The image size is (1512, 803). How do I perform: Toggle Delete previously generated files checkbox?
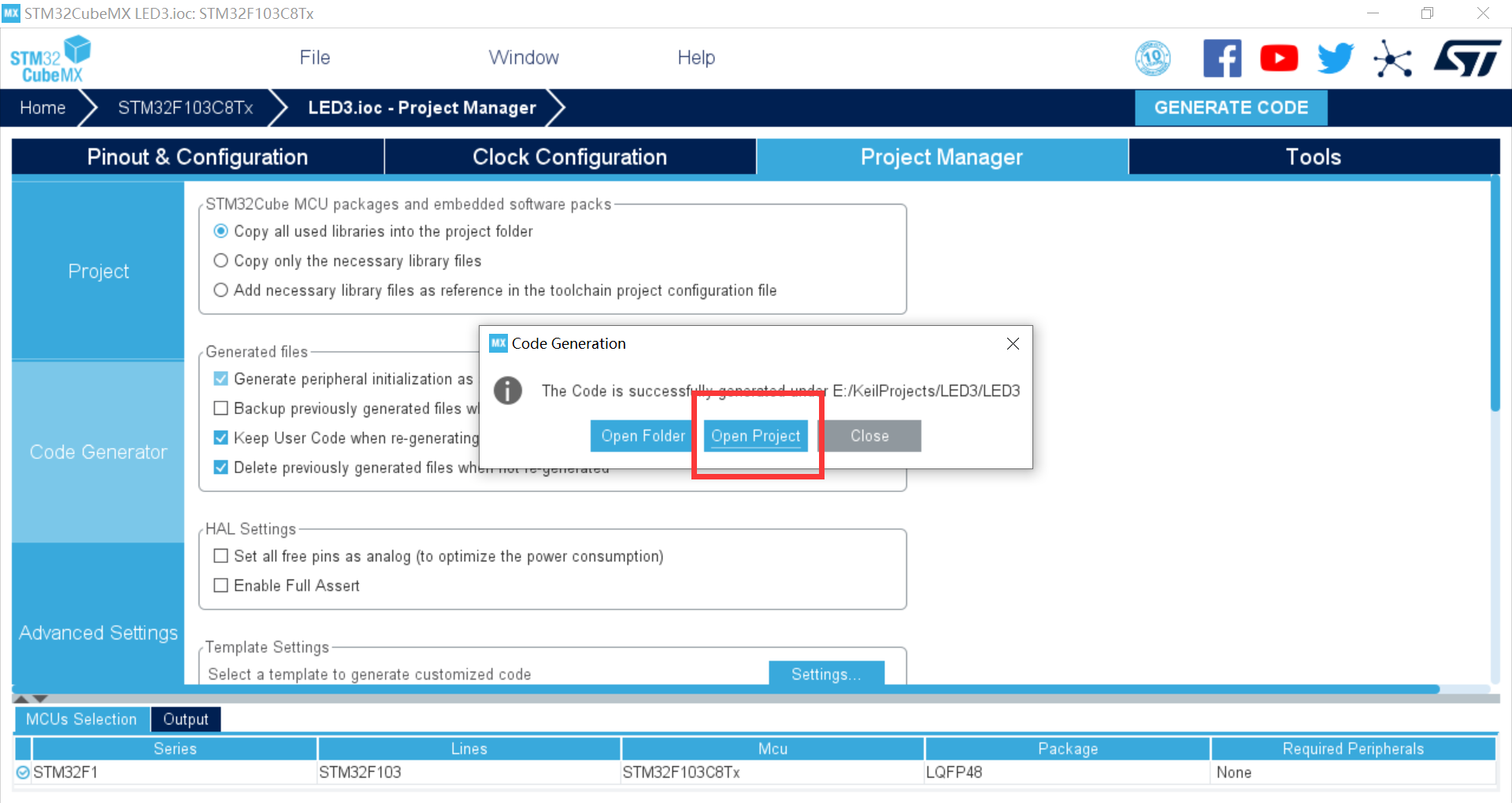221,467
